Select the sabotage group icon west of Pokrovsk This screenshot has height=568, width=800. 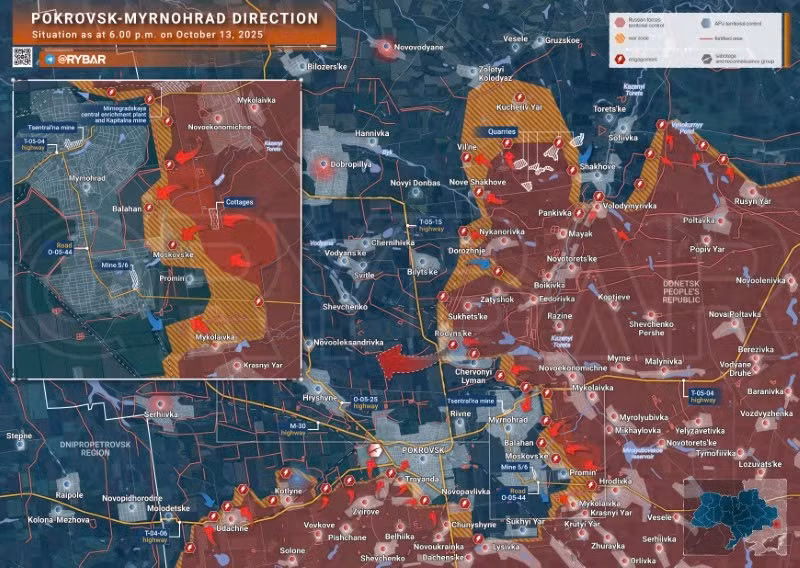pyautogui.click(x=376, y=451)
